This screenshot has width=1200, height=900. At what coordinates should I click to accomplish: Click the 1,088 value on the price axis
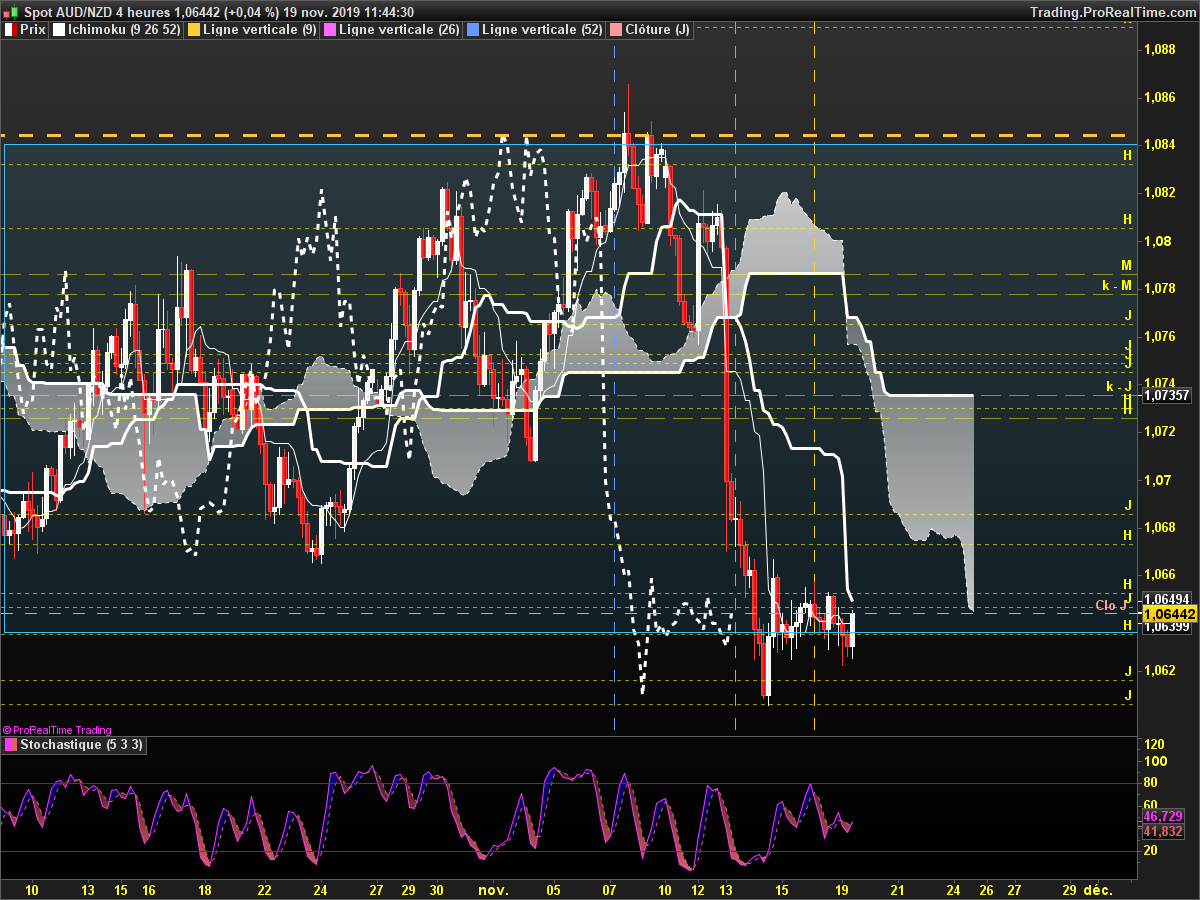click(1161, 48)
